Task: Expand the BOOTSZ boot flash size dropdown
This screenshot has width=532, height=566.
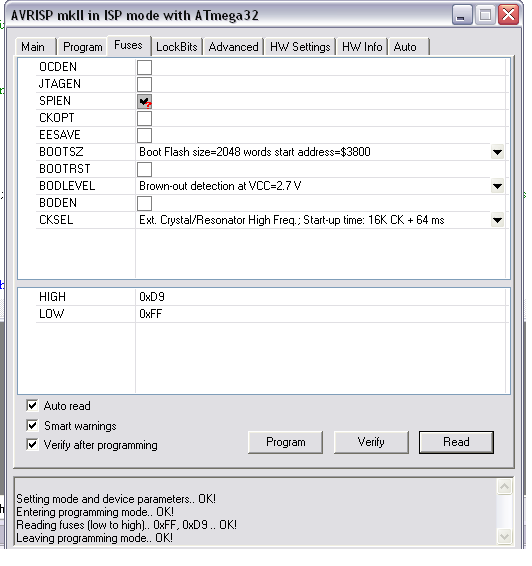Action: point(497,152)
